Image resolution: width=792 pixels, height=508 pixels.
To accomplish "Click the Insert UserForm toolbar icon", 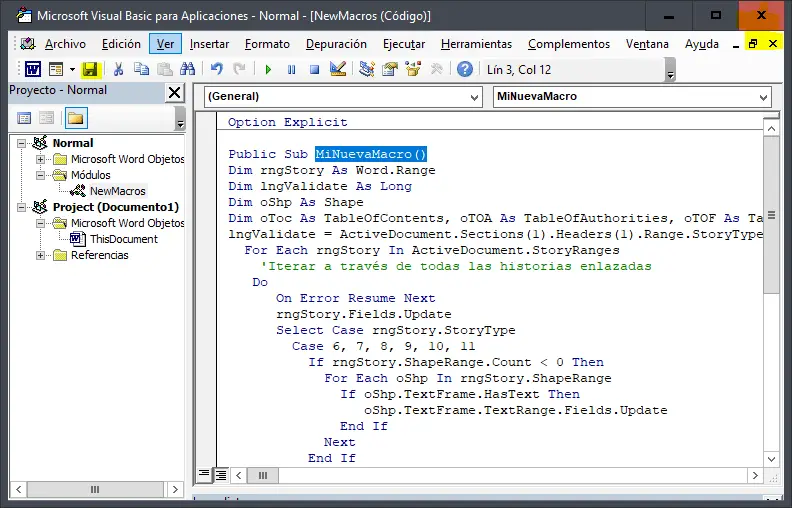I will [56, 69].
